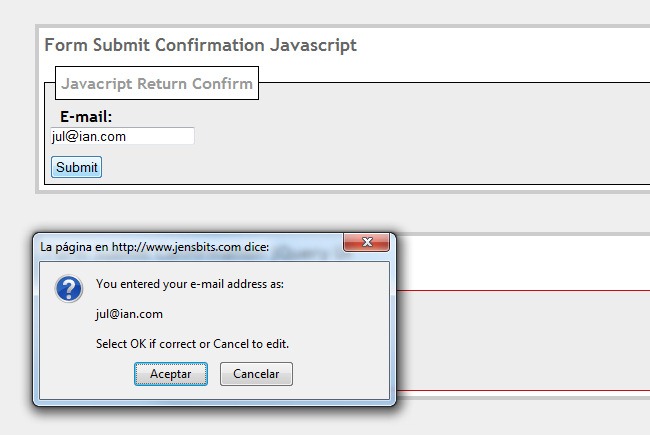This screenshot has width=650, height=435.
Task: Select the Javacript Return Confirm legend
Action: coord(157,83)
